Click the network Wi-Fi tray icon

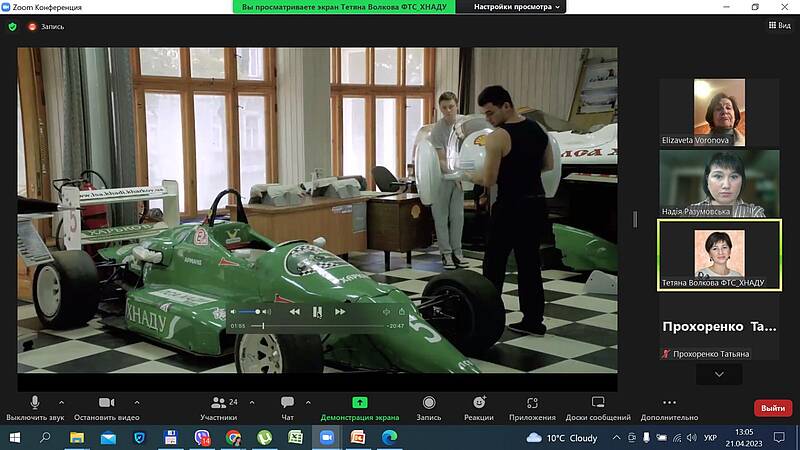677,438
